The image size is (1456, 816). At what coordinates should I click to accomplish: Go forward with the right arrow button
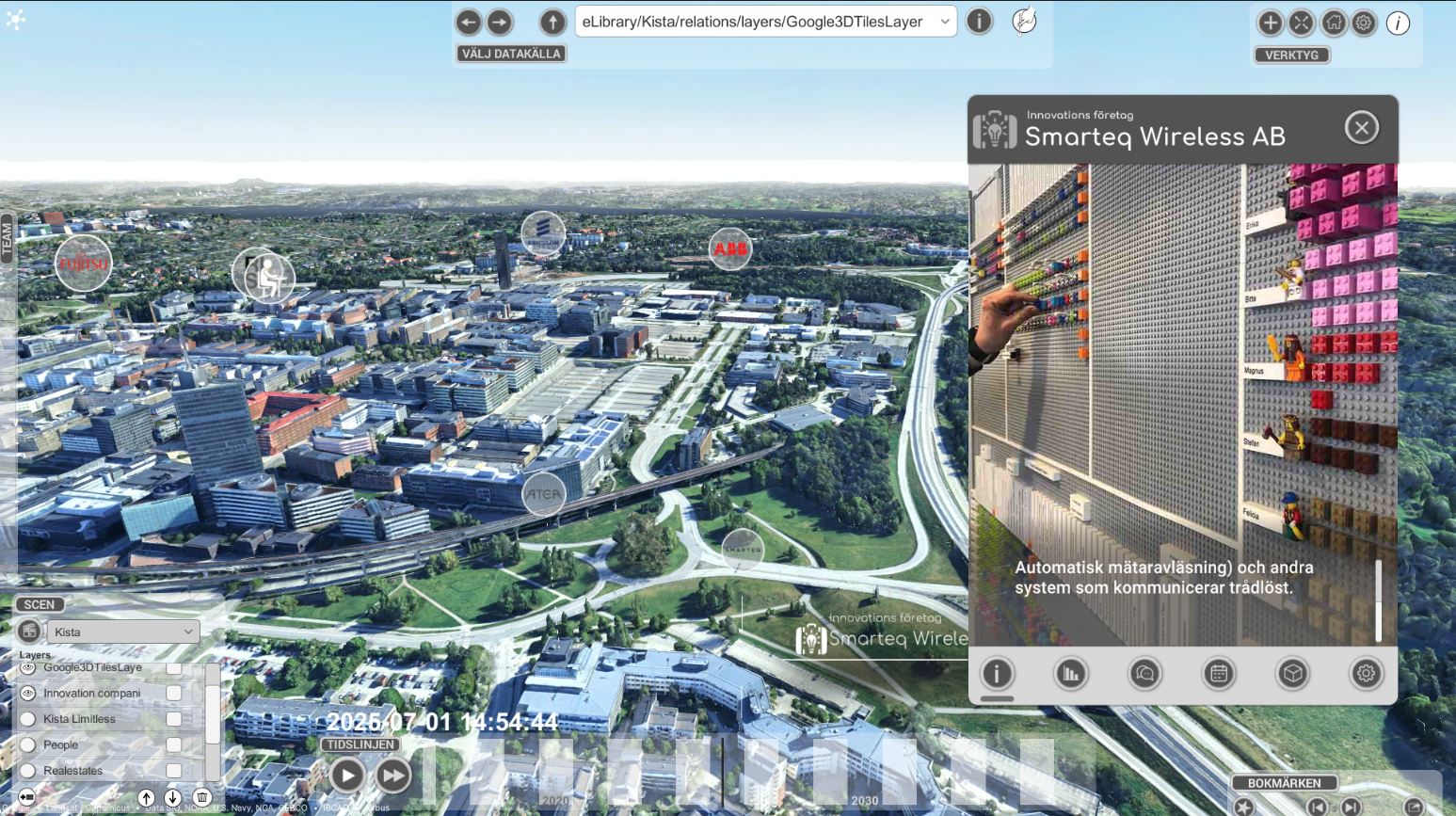click(x=500, y=22)
